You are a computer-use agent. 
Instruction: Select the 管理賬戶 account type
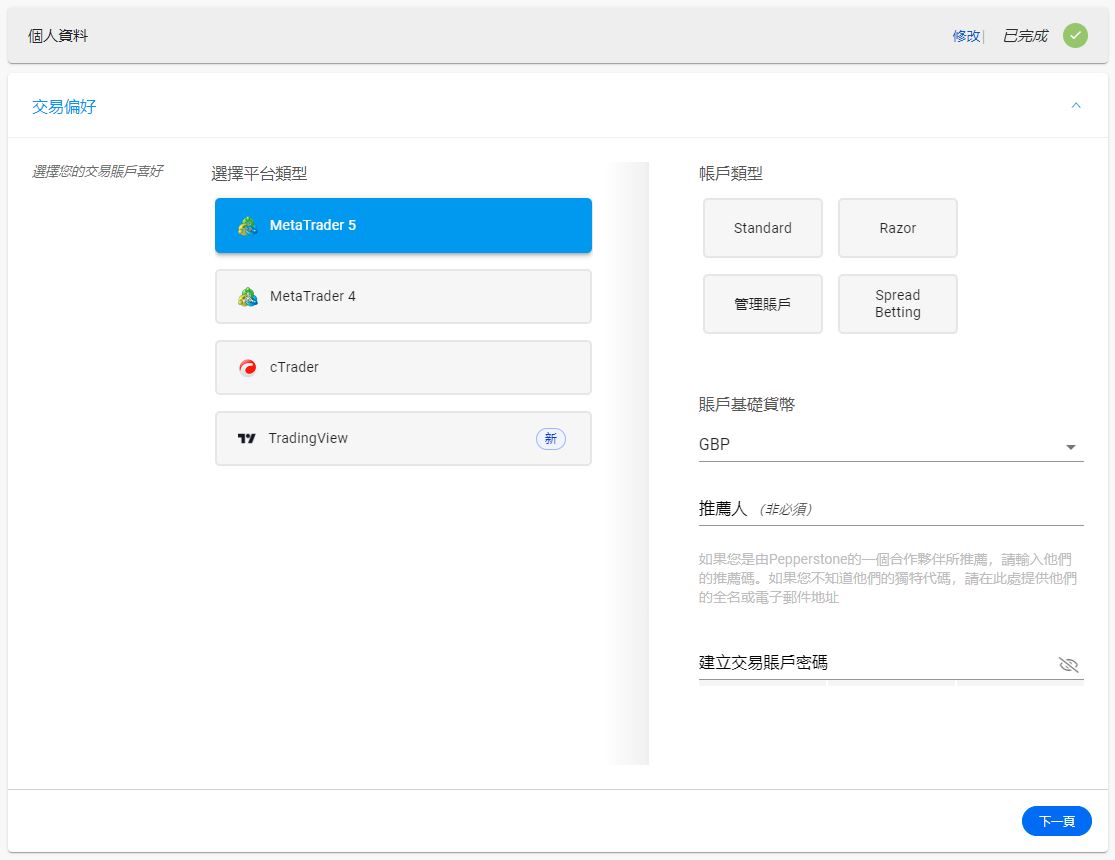tap(762, 304)
